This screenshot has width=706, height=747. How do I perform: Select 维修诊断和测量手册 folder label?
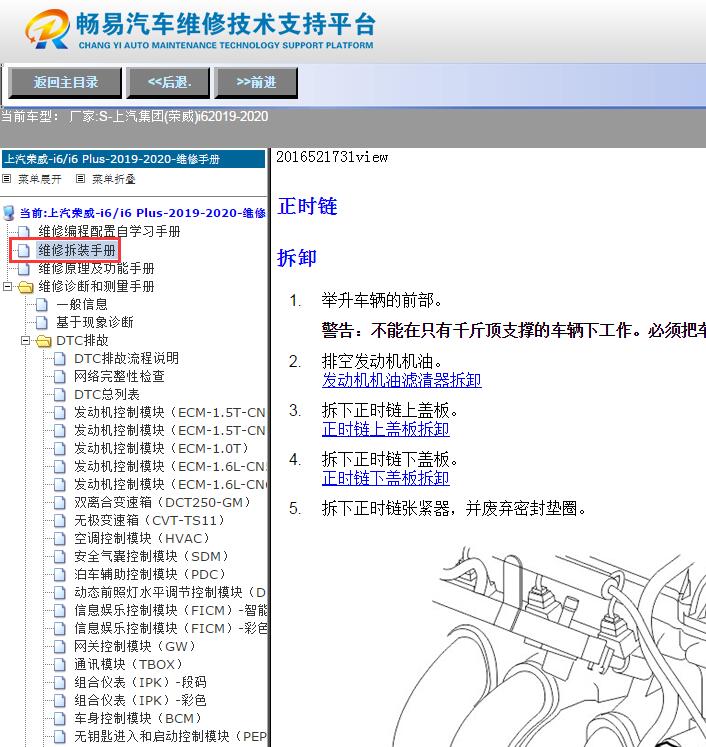pyautogui.click(x=96, y=286)
